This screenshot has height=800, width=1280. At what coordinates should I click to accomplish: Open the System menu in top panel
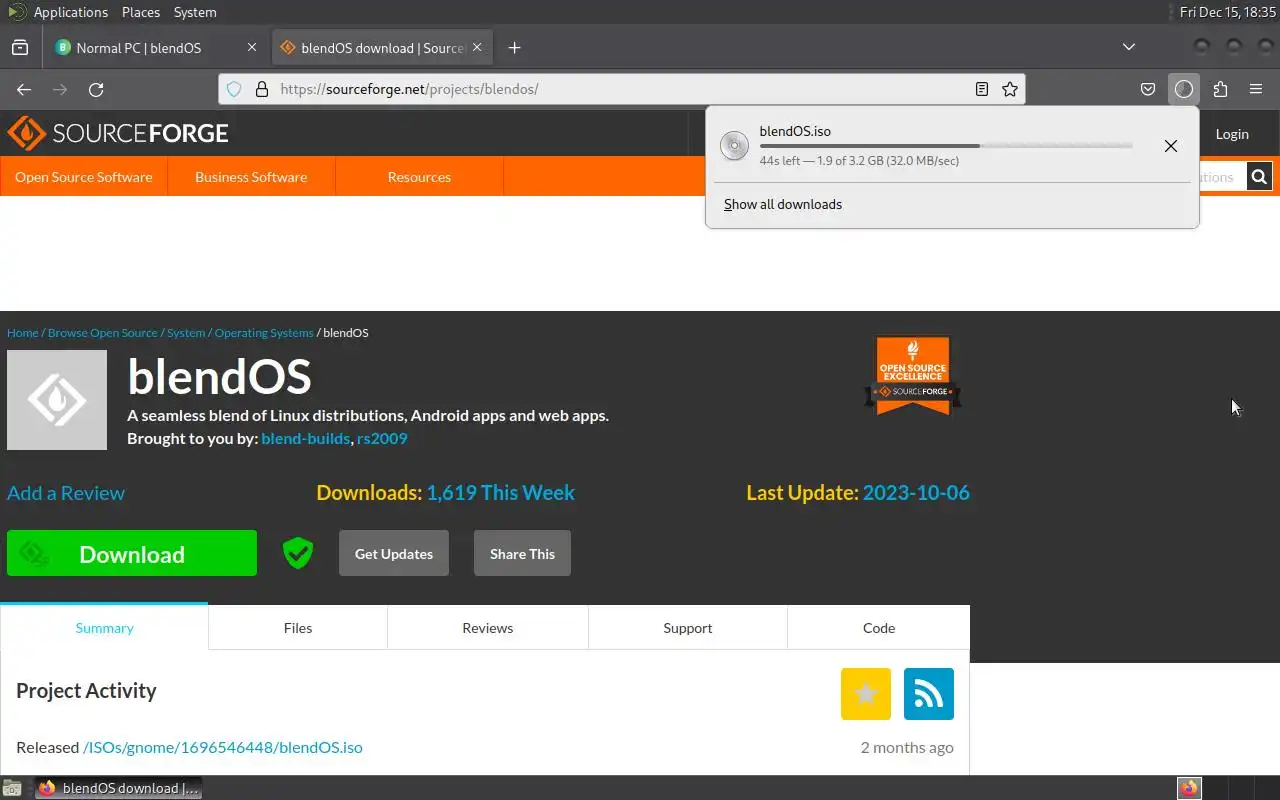tap(195, 12)
